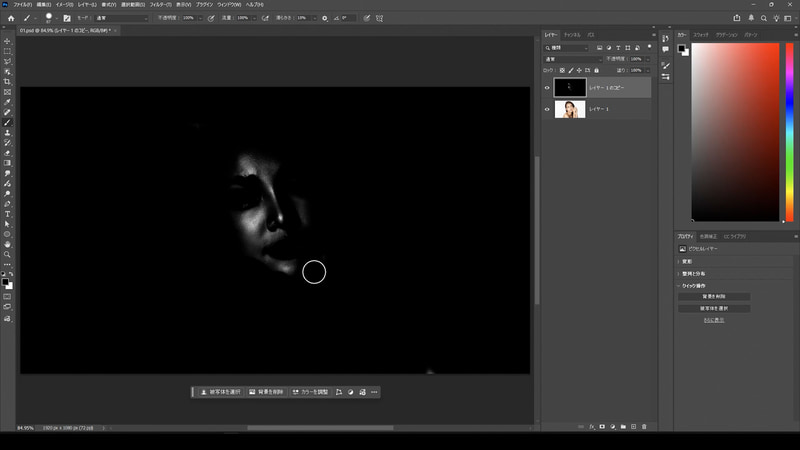Open layer blend mode dropdown
Screen dimensions: 800x450
click(x=573, y=59)
